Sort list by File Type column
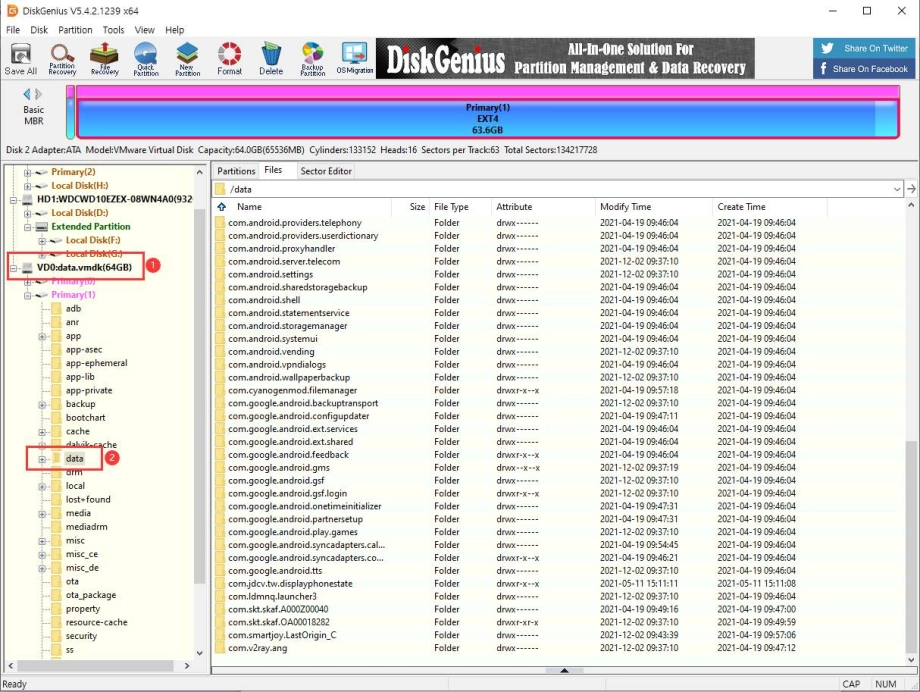The width and height of the screenshot is (920, 692). (451, 207)
